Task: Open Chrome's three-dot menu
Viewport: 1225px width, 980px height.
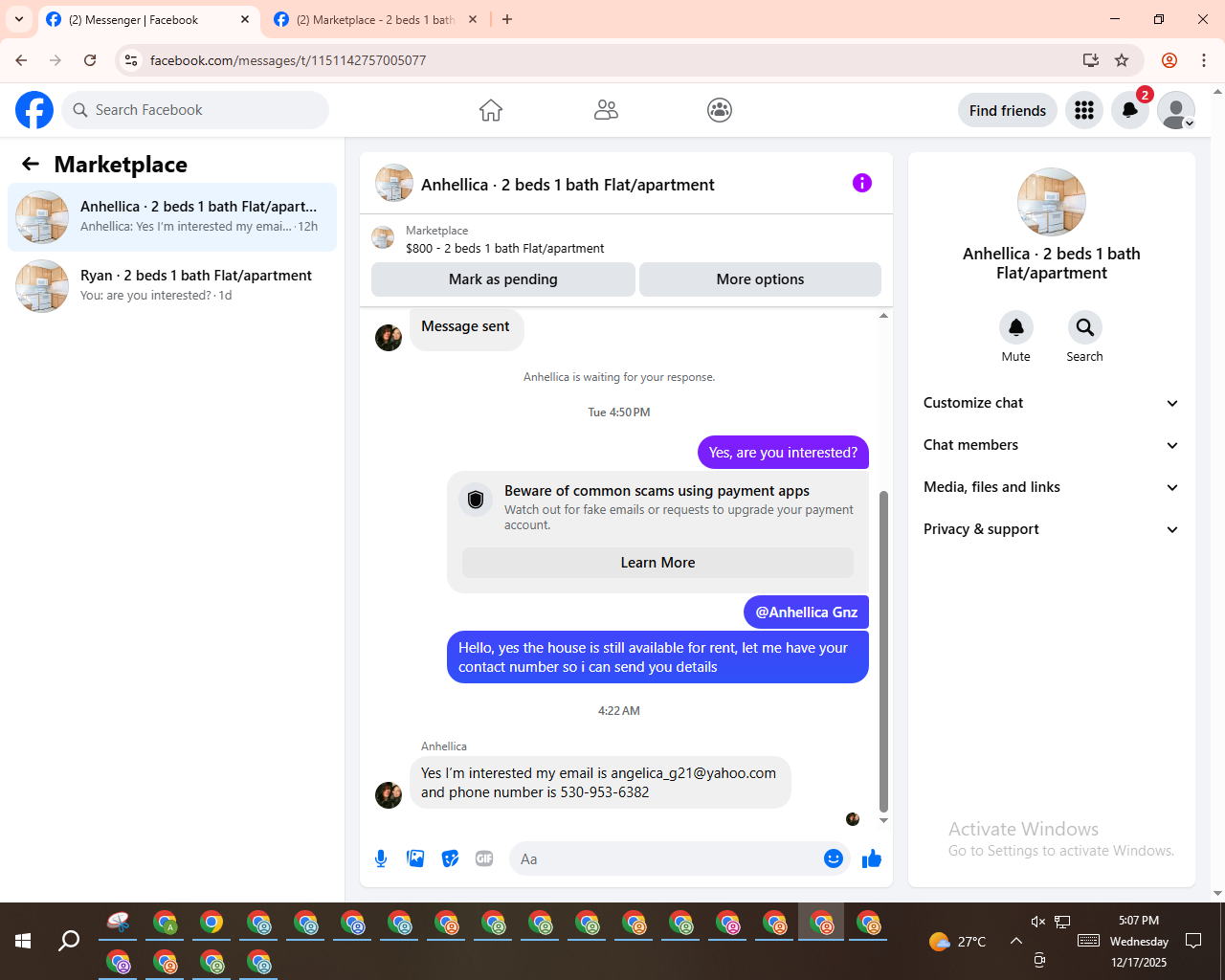Action: pos(1204,60)
